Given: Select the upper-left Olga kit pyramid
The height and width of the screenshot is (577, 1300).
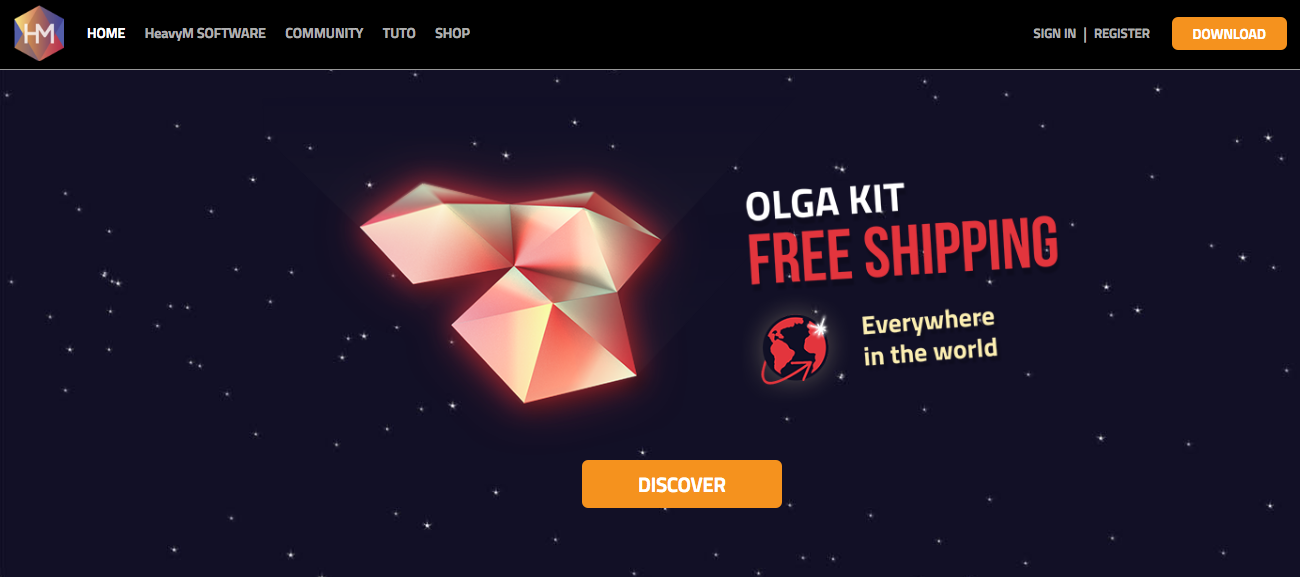Looking at the screenshot, I should [438, 232].
